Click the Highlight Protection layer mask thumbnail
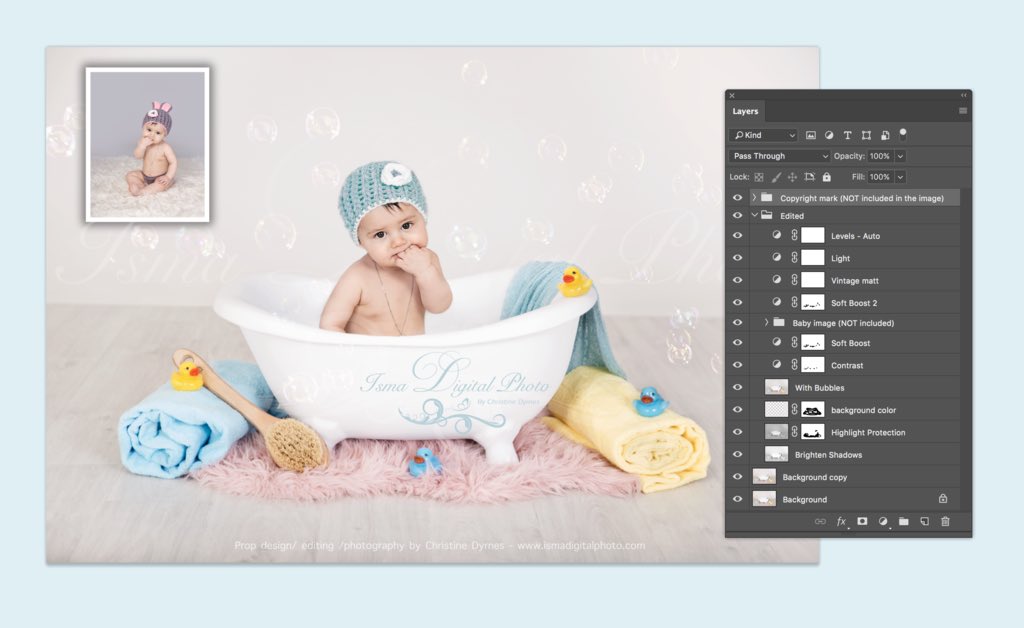This screenshot has width=1024, height=628. click(812, 432)
